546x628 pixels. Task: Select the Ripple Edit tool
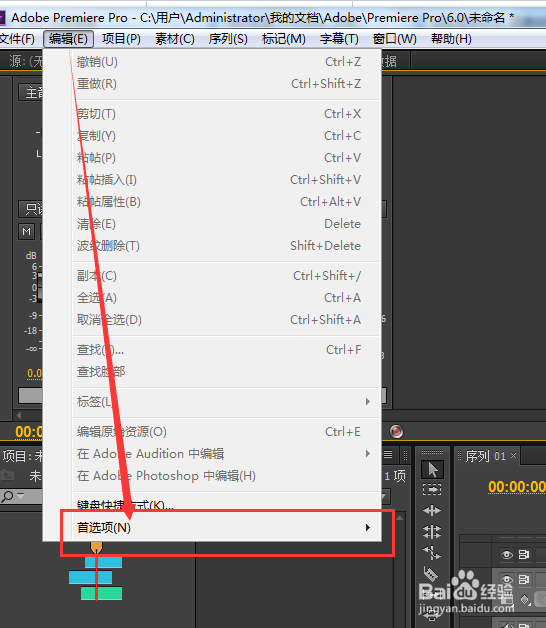click(x=432, y=511)
